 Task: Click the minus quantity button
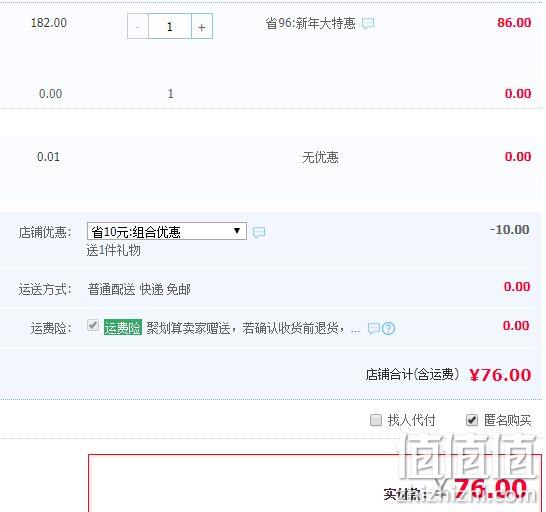coord(138,26)
